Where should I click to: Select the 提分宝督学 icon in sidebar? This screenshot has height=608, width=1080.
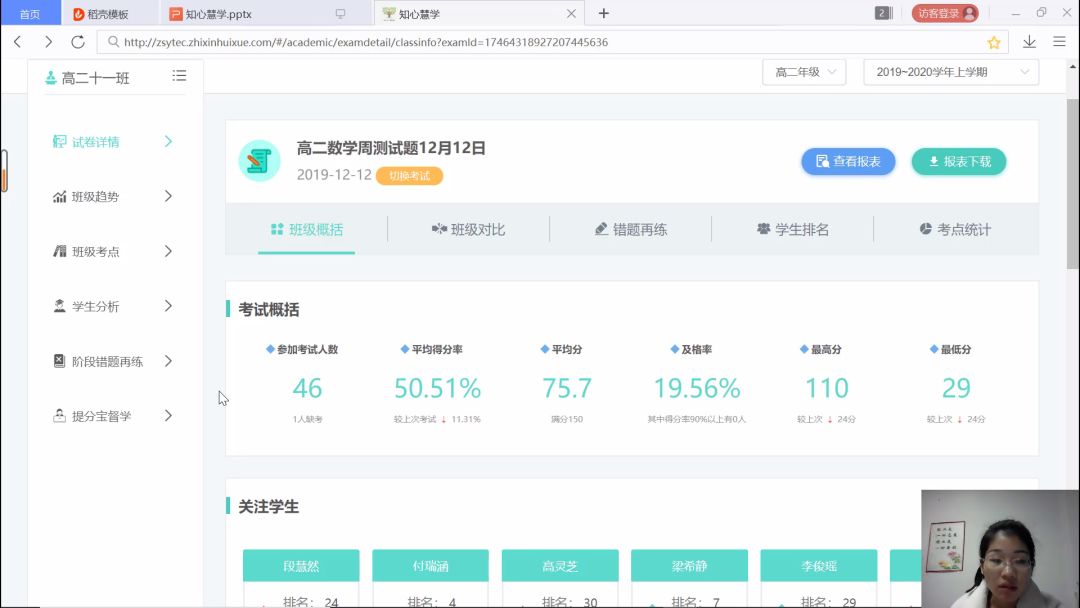pyautogui.click(x=61, y=416)
